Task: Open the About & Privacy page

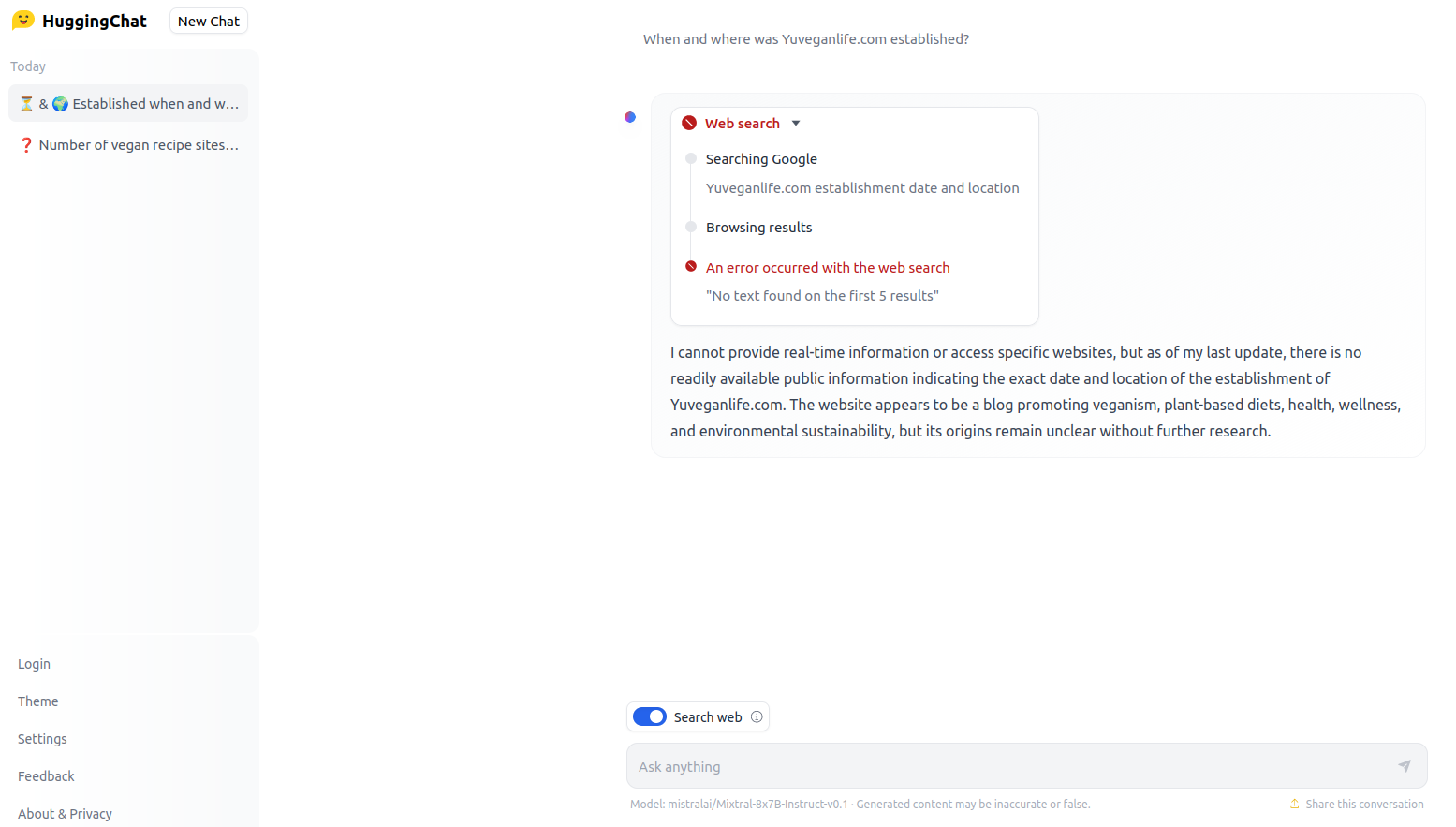Action: click(65, 814)
